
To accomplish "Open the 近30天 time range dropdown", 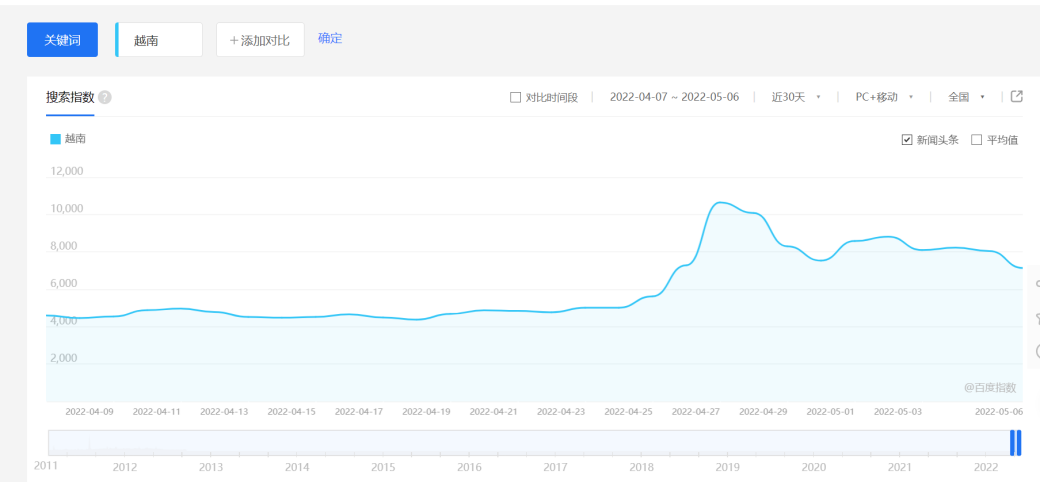I will (x=795, y=97).
